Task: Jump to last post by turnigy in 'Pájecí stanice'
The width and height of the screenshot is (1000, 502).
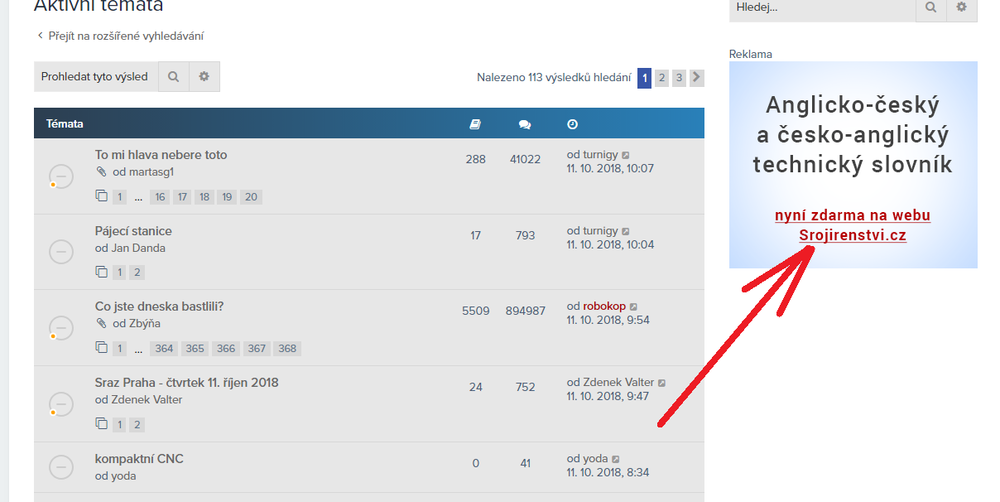Action: pos(626,232)
